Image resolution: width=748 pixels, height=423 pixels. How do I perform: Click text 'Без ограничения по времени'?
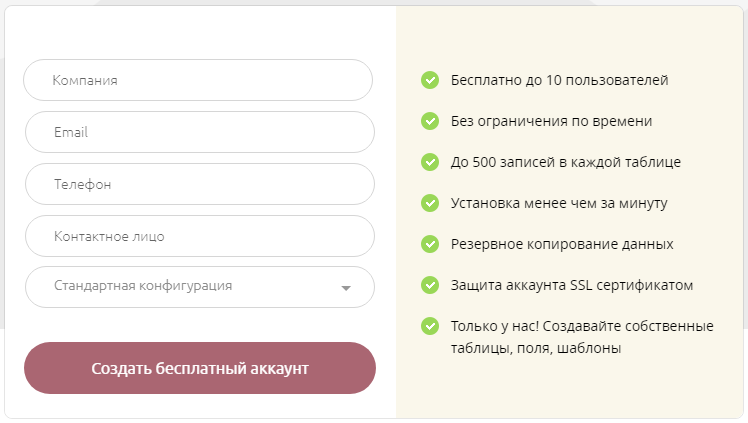point(551,121)
